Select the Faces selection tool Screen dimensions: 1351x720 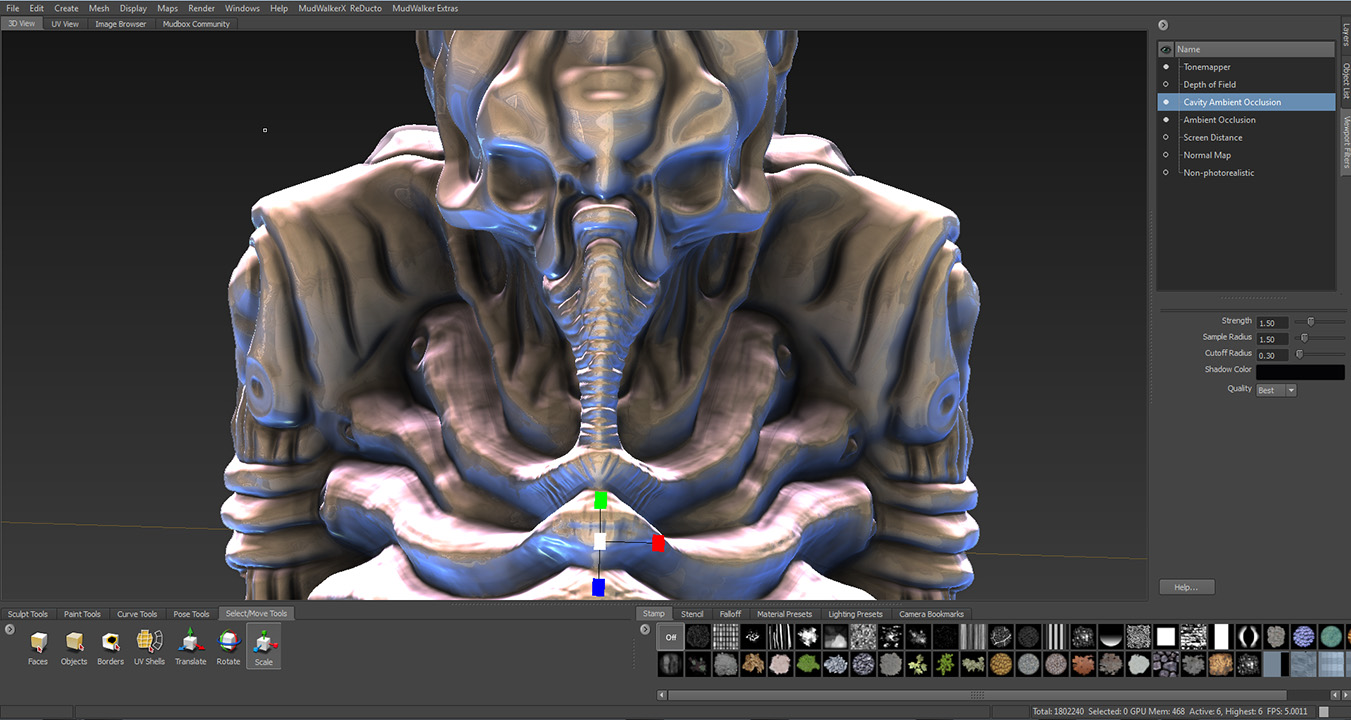pyautogui.click(x=38, y=643)
